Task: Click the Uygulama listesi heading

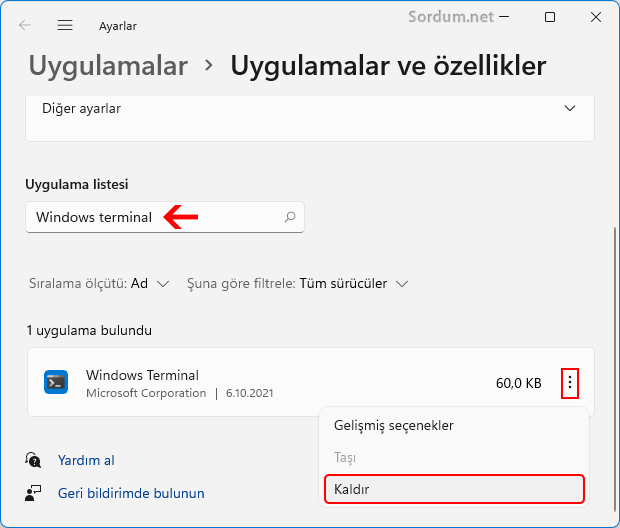Action: coord(77,184)
